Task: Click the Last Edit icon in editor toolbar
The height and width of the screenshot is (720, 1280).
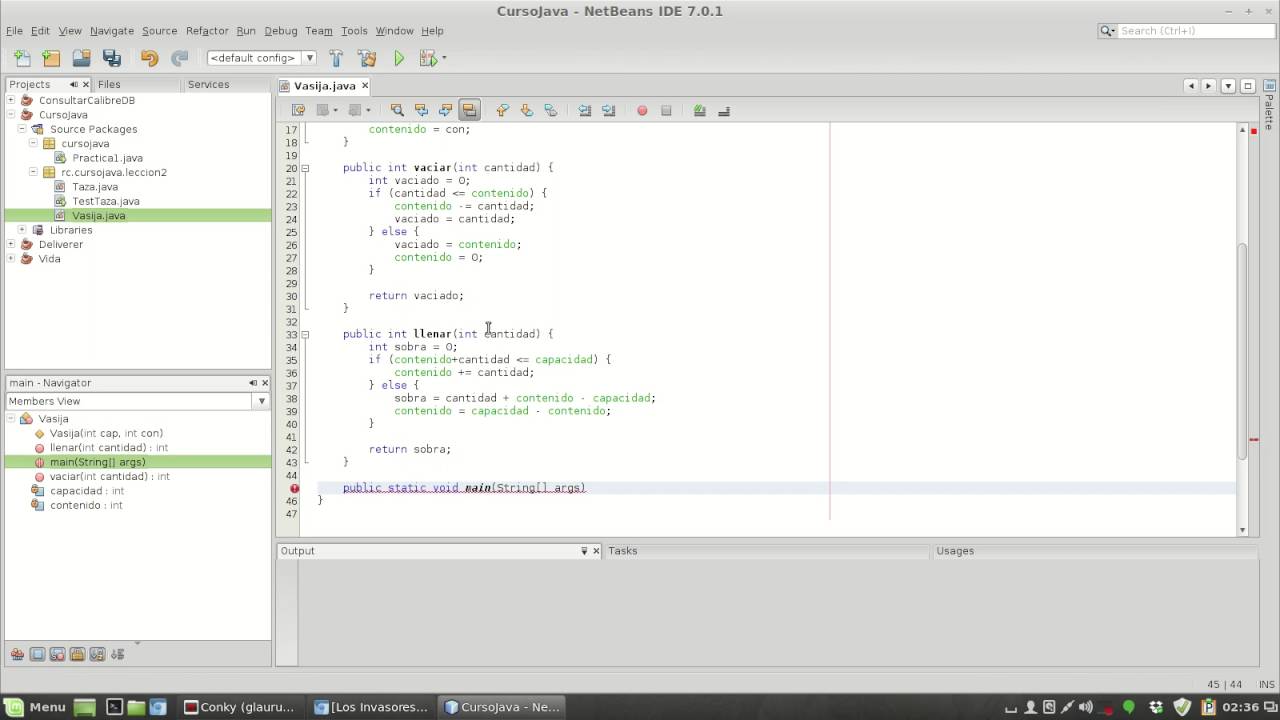Action: tap(298, 110)
